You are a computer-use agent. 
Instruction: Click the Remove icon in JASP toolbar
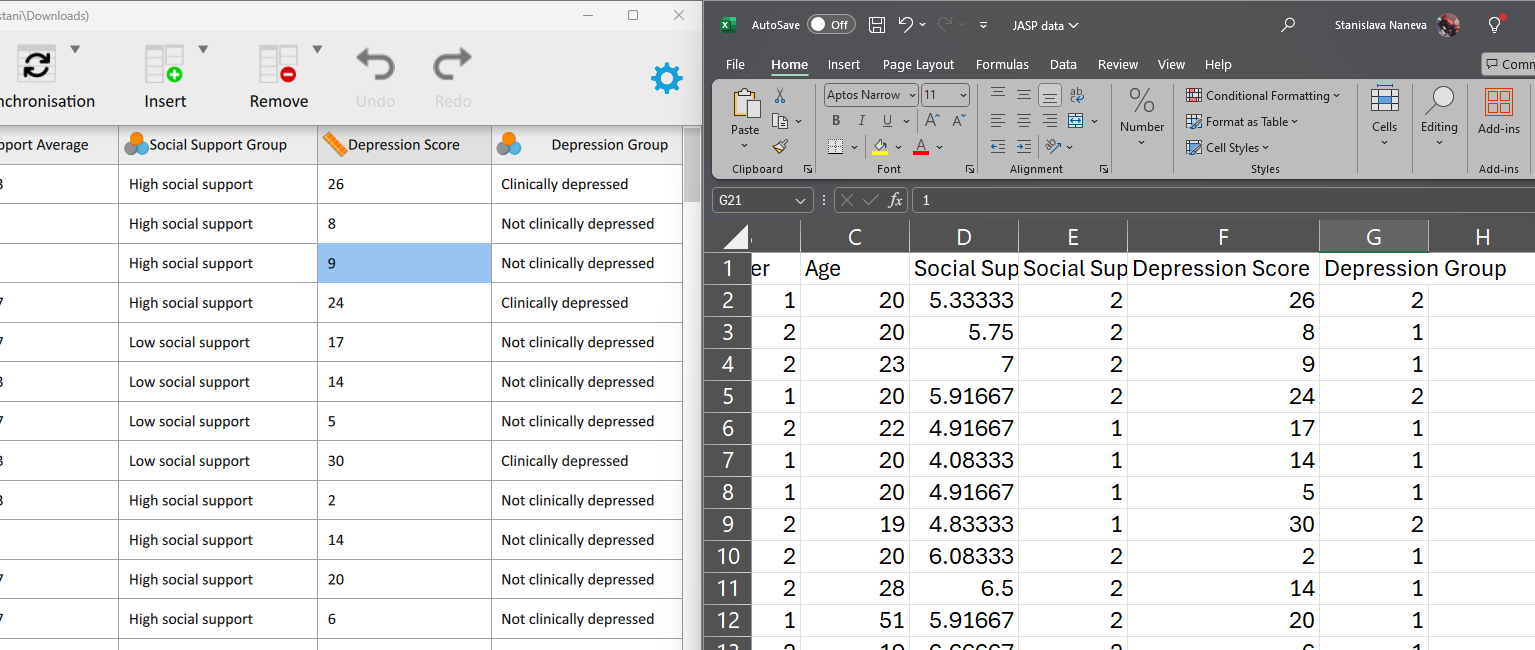pos(278,64)
